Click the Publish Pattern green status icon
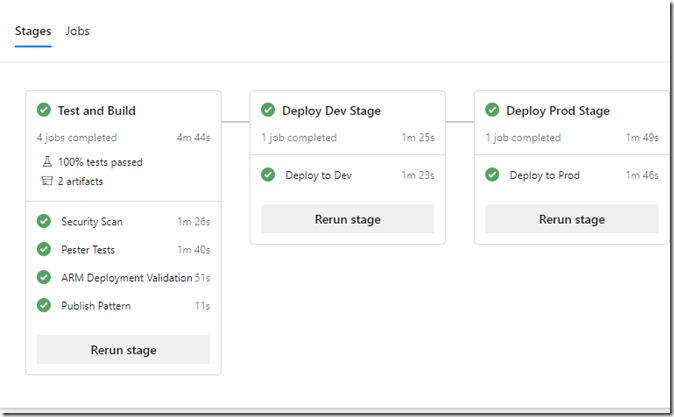This screenshot has width=674, height=417. (x=44, y=306)
